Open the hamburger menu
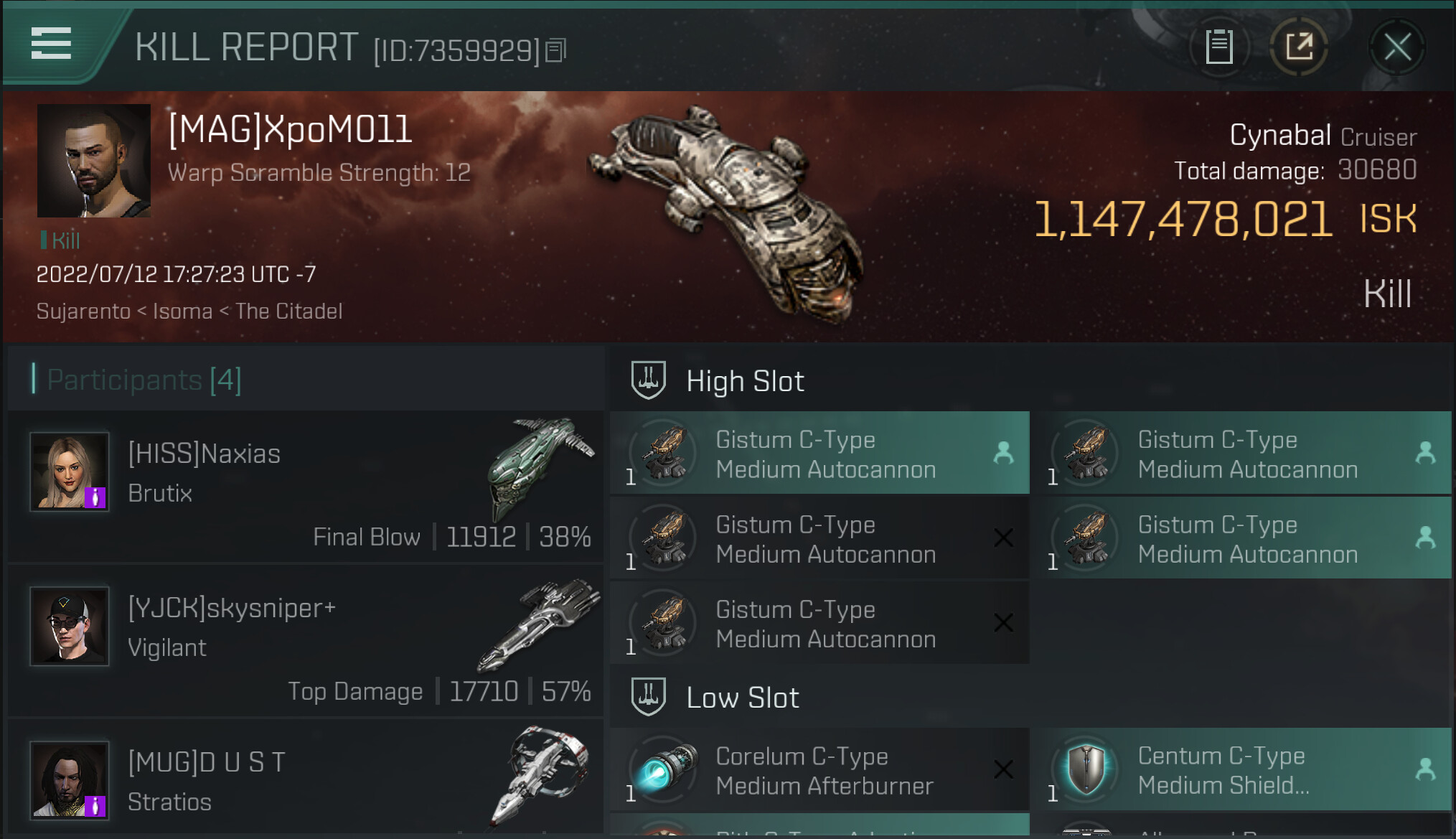Viewport: 1456px width, 839px height. click(x=51, y=44)
